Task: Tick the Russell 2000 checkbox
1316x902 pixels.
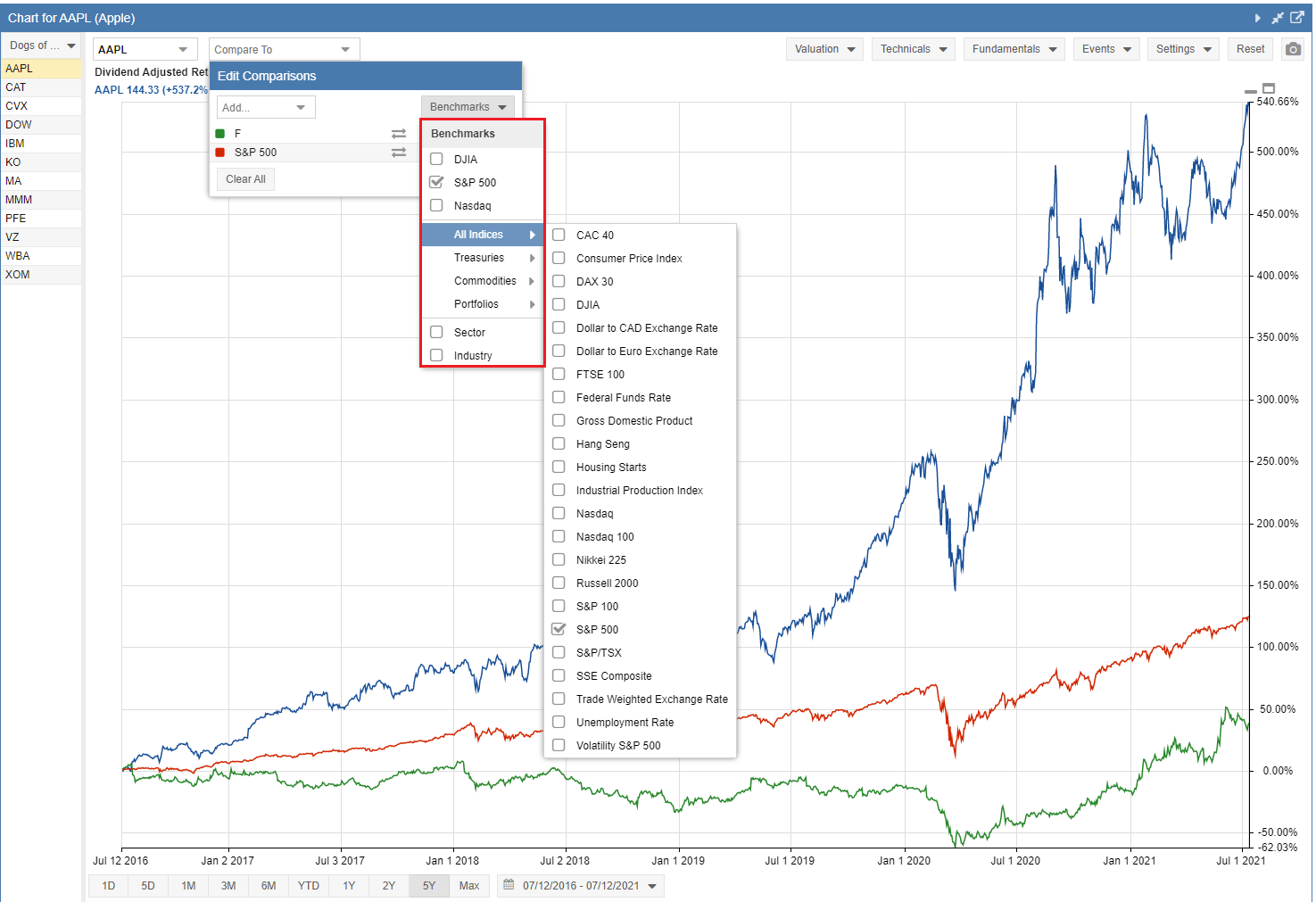Action: tap(559, 583)
